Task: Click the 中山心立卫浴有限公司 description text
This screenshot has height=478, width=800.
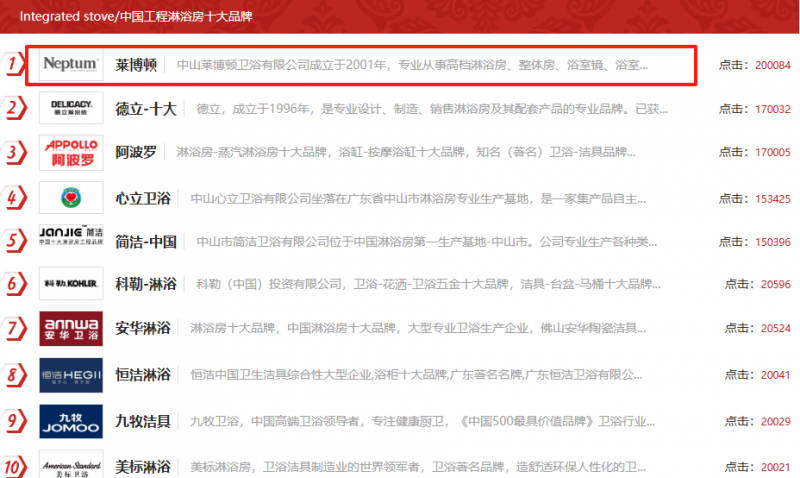Action: 418,198
